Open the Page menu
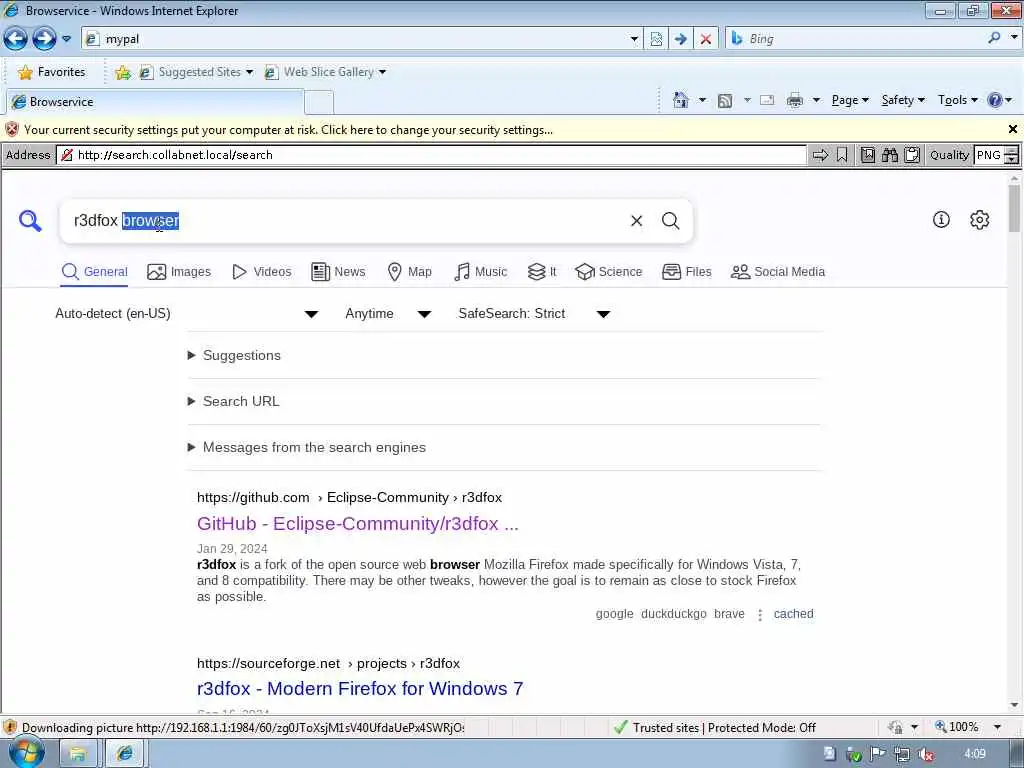 pos(850,100)
